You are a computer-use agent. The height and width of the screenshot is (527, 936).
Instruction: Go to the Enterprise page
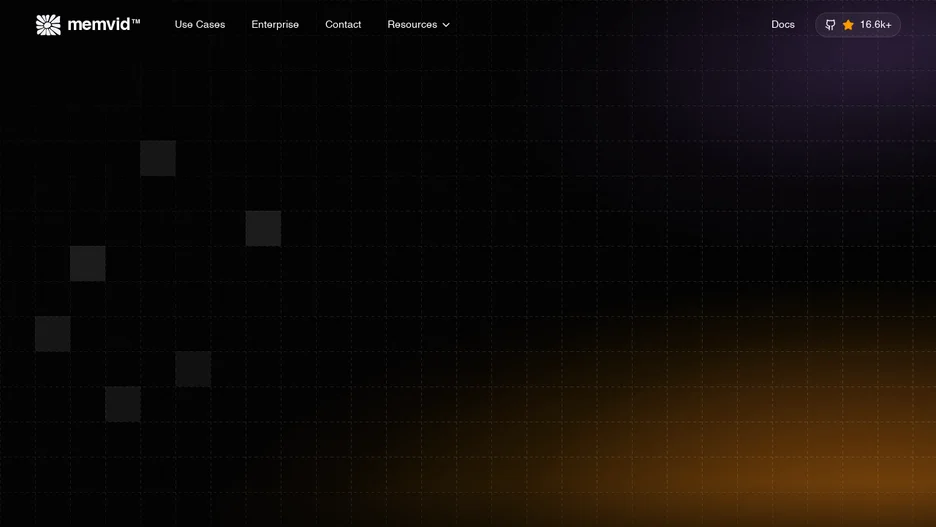click(x=275, y=24)
